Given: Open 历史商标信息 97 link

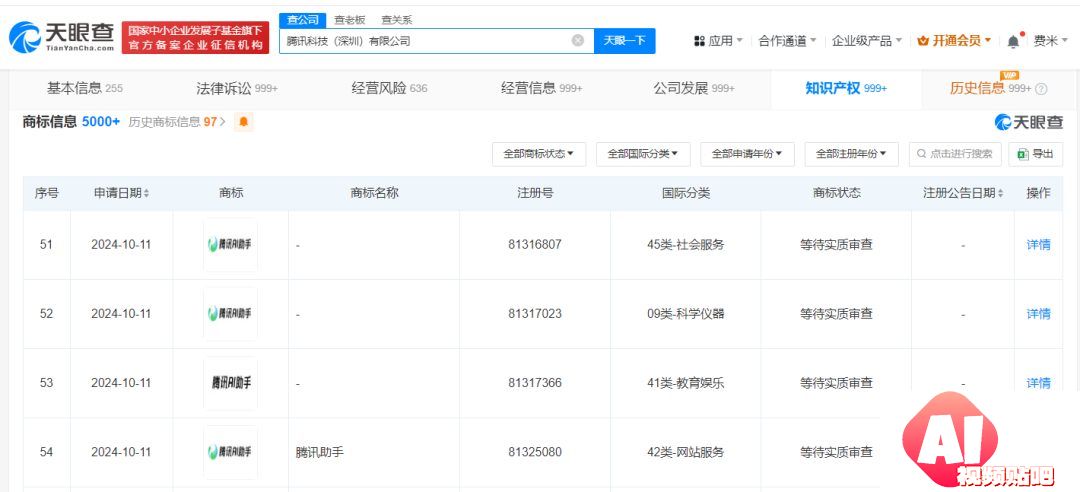Looking at the screenshot, I should 177,122.
